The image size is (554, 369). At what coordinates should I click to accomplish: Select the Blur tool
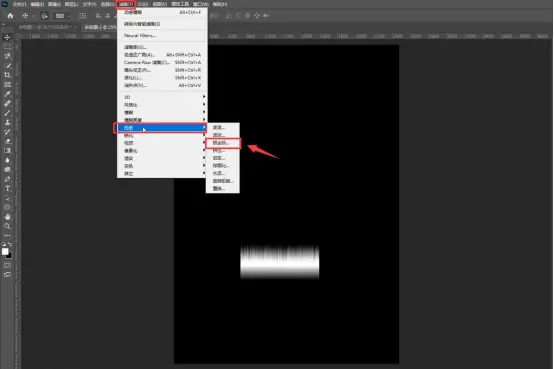pos(7,160)
